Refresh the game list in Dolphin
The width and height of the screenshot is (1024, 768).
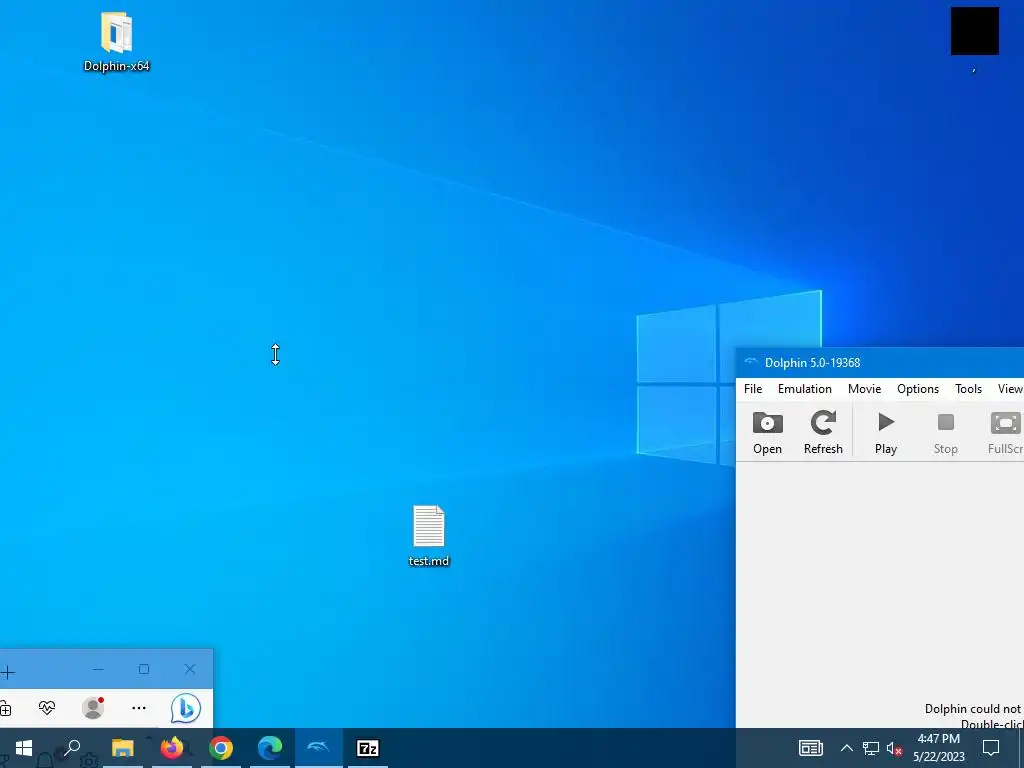tap(823, 432)
